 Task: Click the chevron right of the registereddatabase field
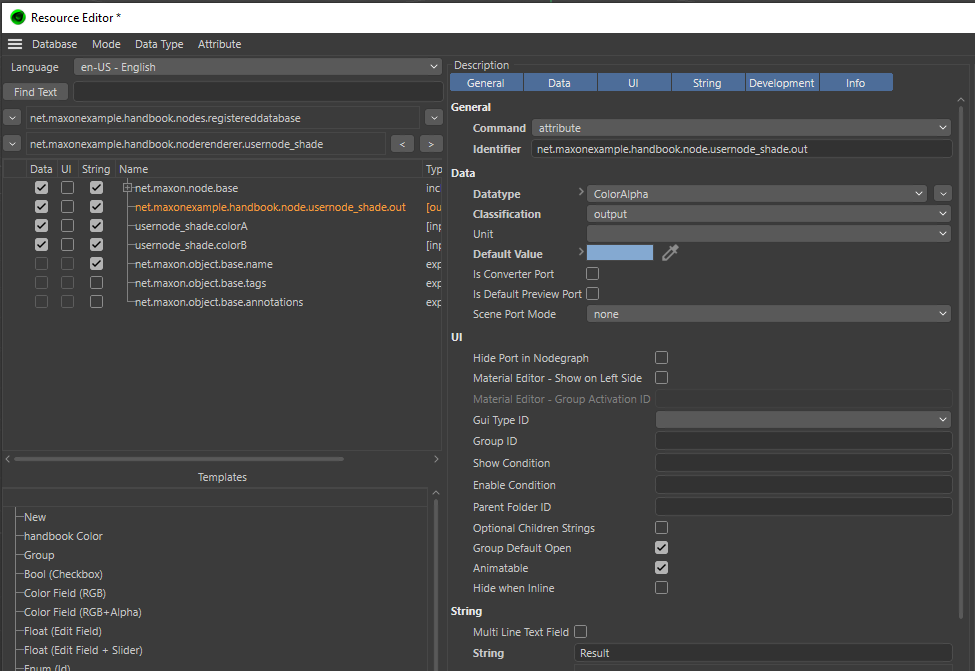pos(432,118)
